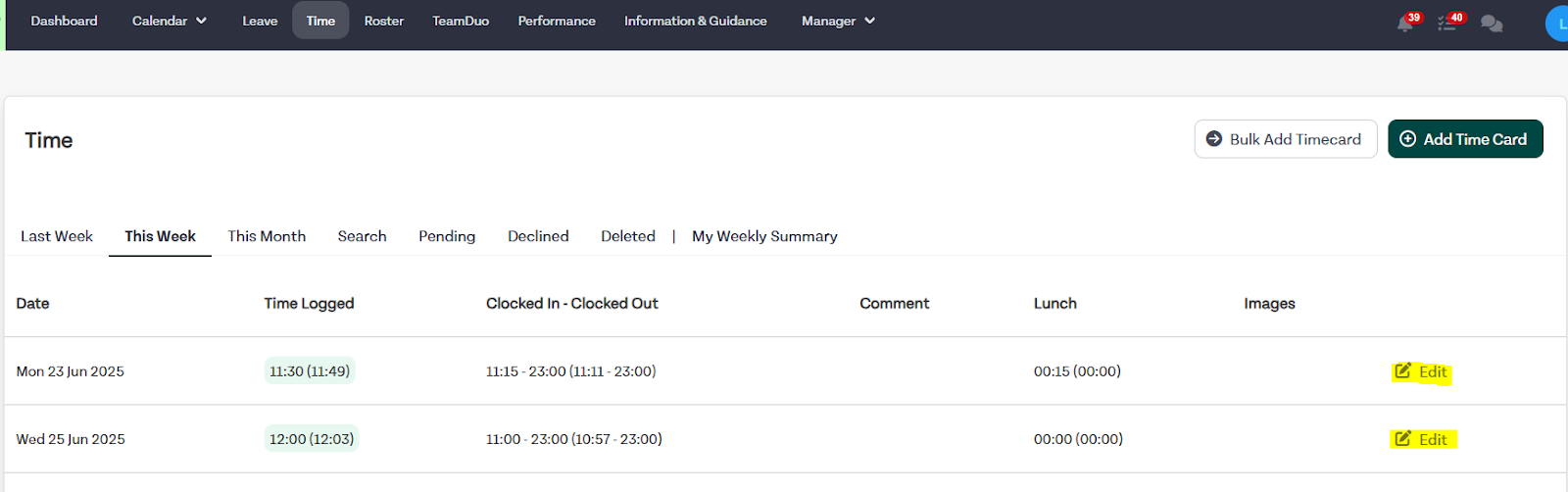Open the Pending timecards tab

[447, 236]
